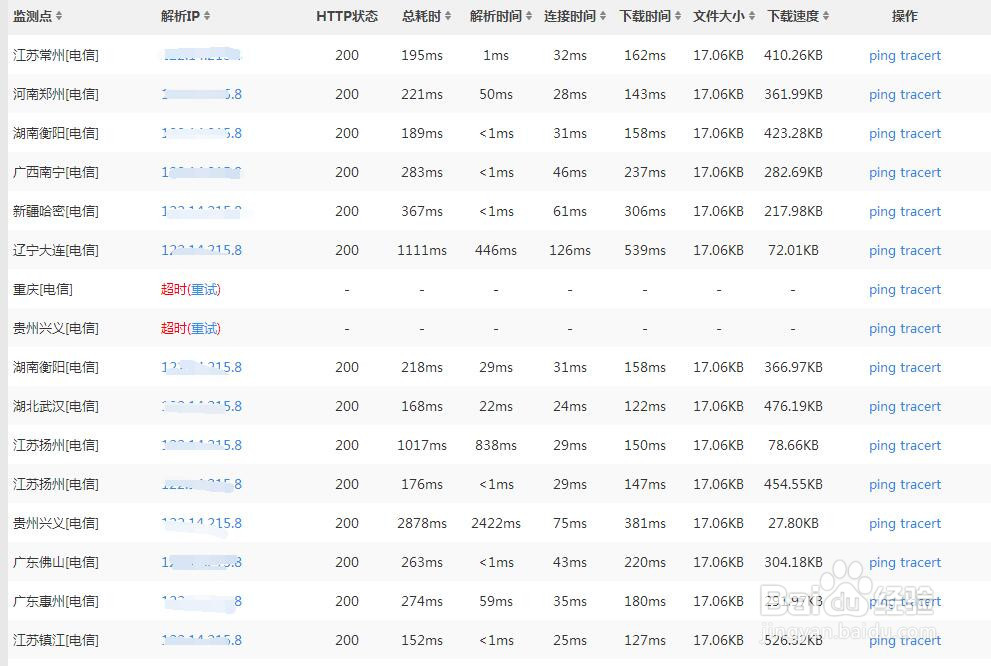
Task: Open IP link in 贵州兴义 2878ms row
Action: (202, 523)
